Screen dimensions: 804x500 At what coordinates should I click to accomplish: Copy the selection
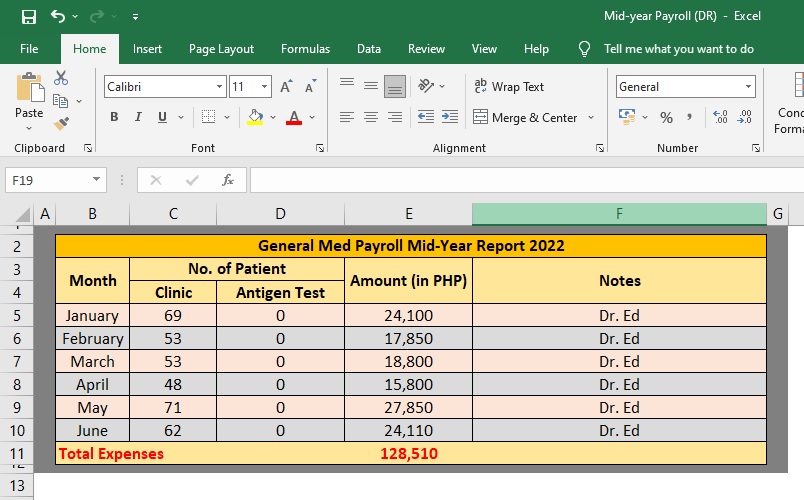coord(61,101)
